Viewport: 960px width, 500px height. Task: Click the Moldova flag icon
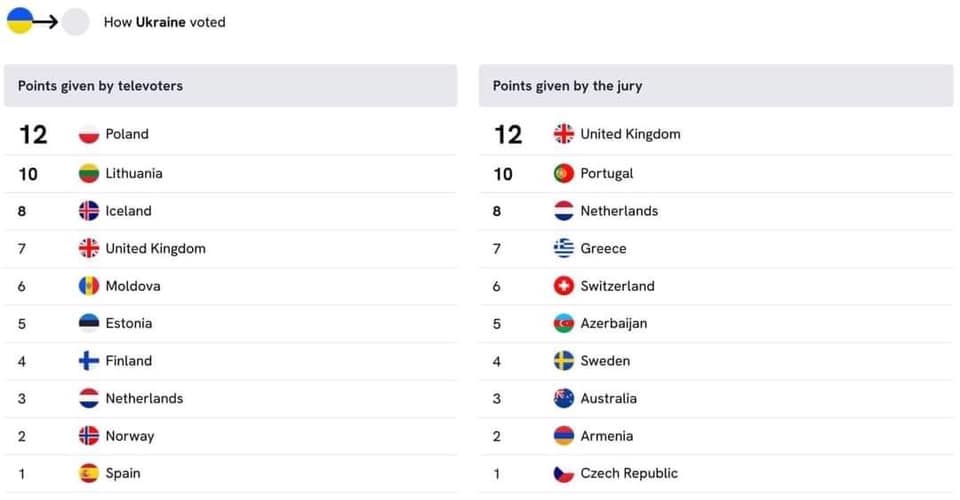(x=89, y=286)
